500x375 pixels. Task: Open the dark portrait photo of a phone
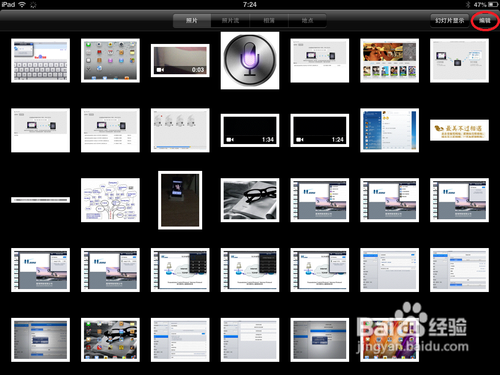pos(180,200)
